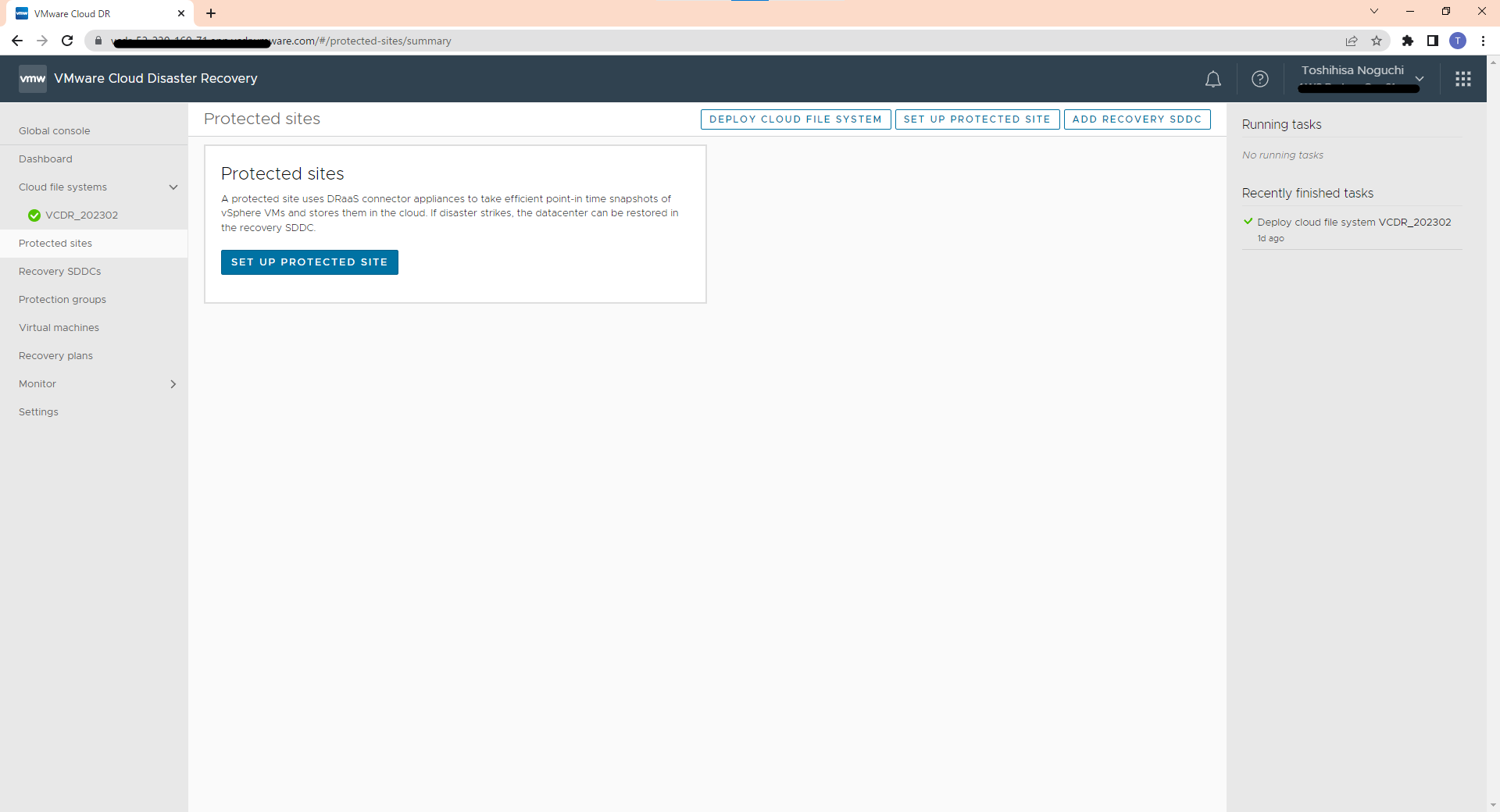Open the help question mark icon
The height and width of the screenshot is (812, 1500).
(x=1259, y=79)
